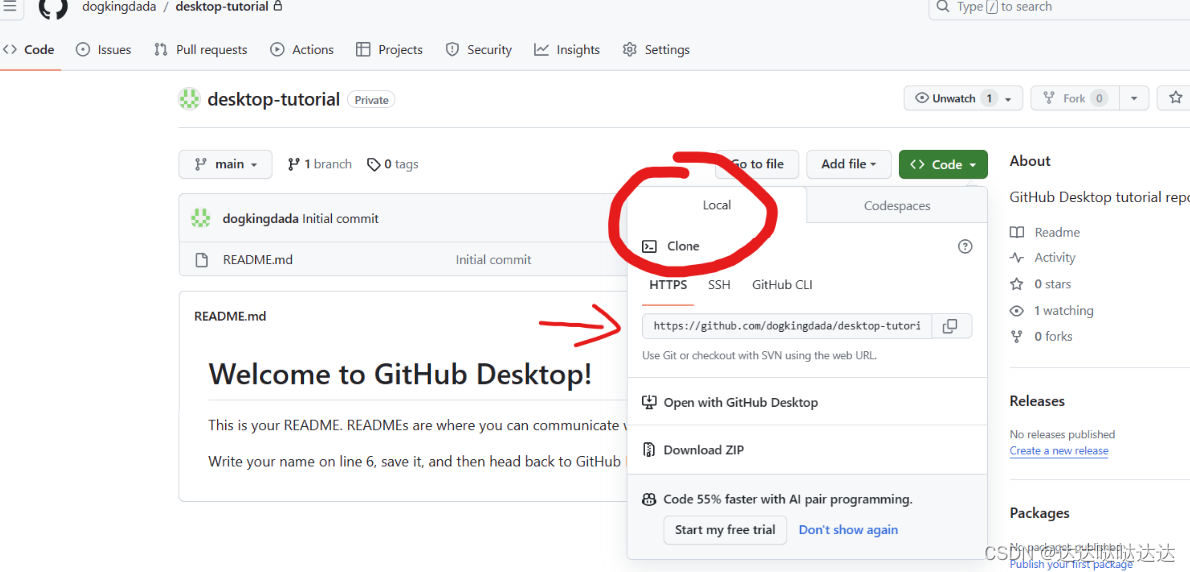Click the eye icon beside 1 watching
1190x572 pixels.
[x=1016, y=310]
